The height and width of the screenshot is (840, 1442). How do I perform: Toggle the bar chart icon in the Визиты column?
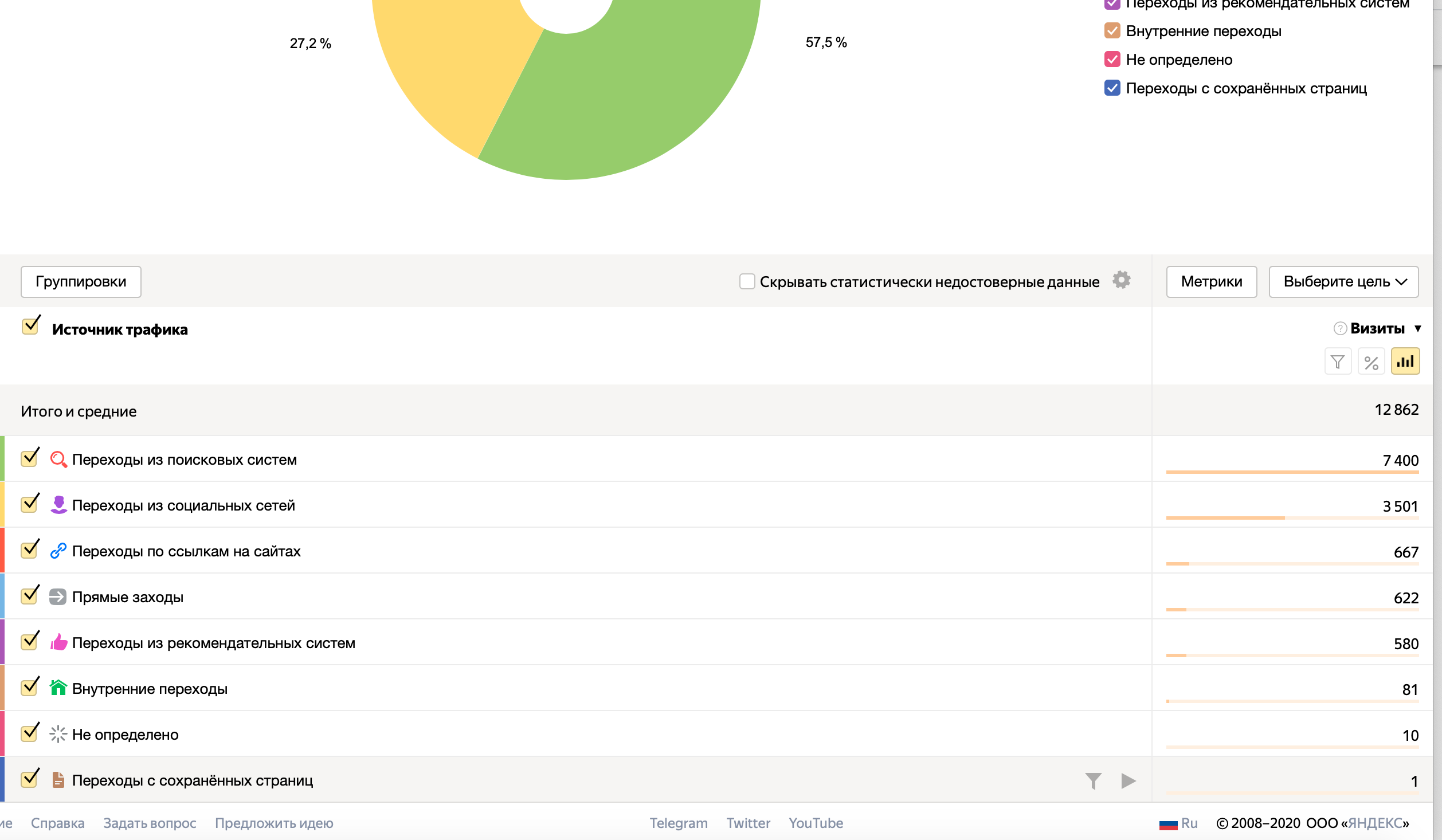pos(1405,362)
